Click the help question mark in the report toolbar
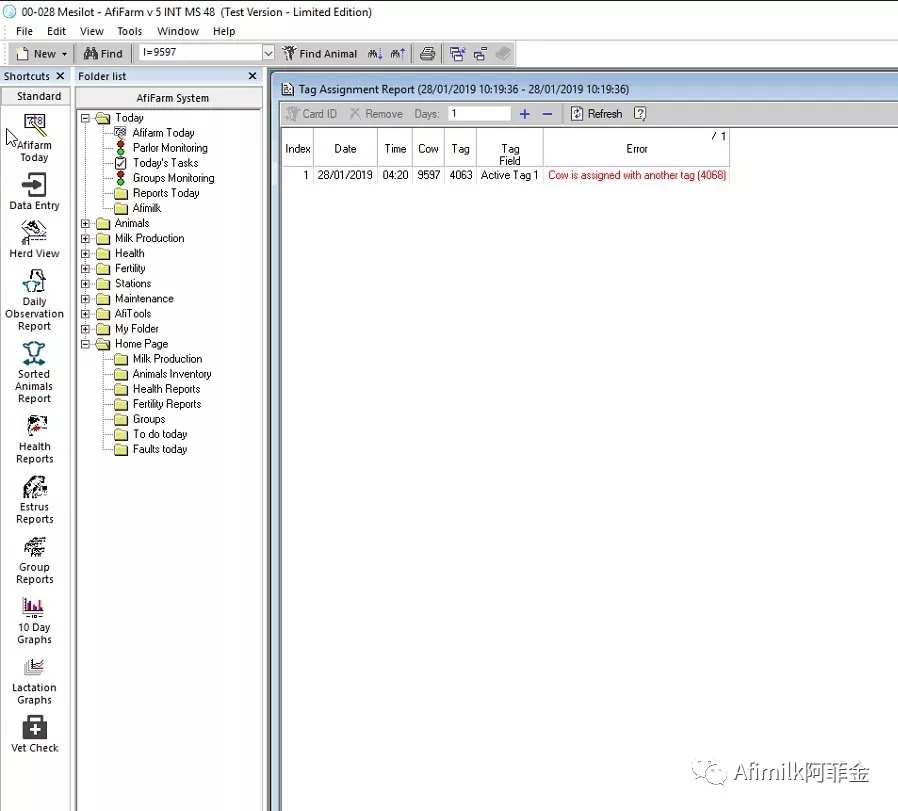Image resolution: width=898 pixels, height=811 pixels. [640, 113]
